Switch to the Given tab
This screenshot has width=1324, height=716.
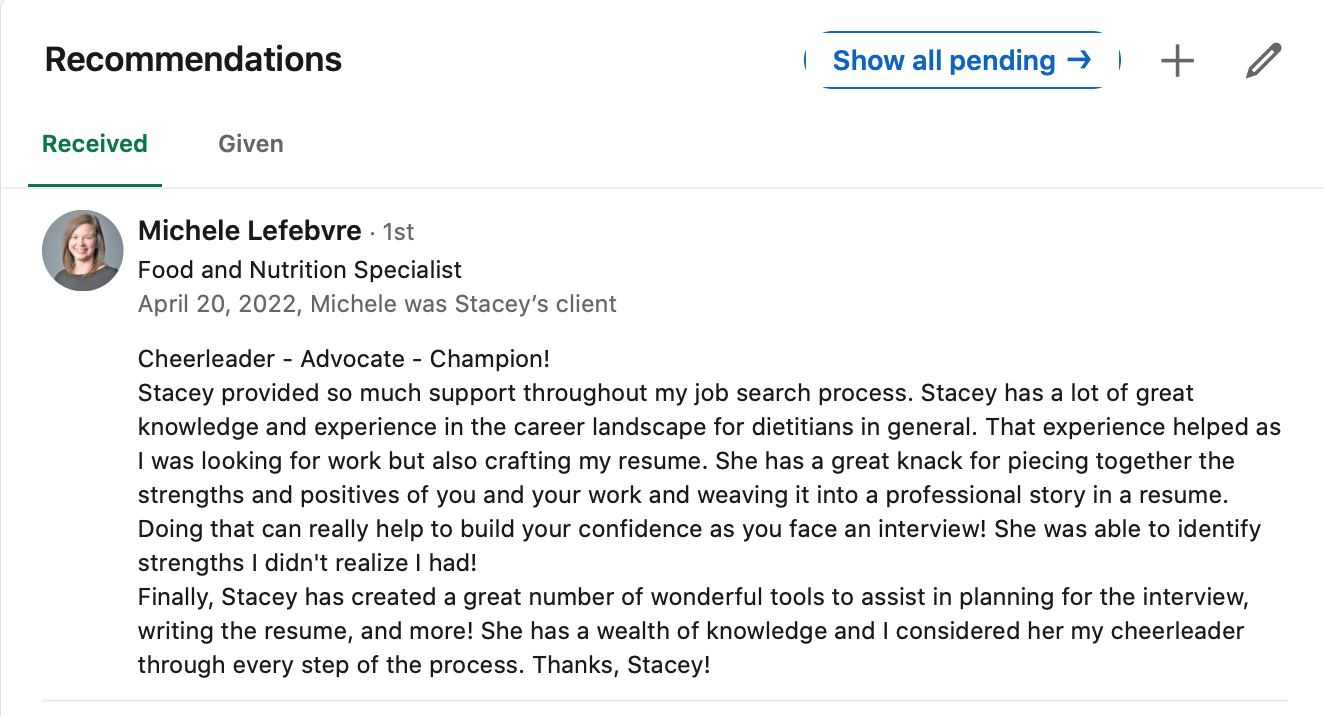[250, 143]
